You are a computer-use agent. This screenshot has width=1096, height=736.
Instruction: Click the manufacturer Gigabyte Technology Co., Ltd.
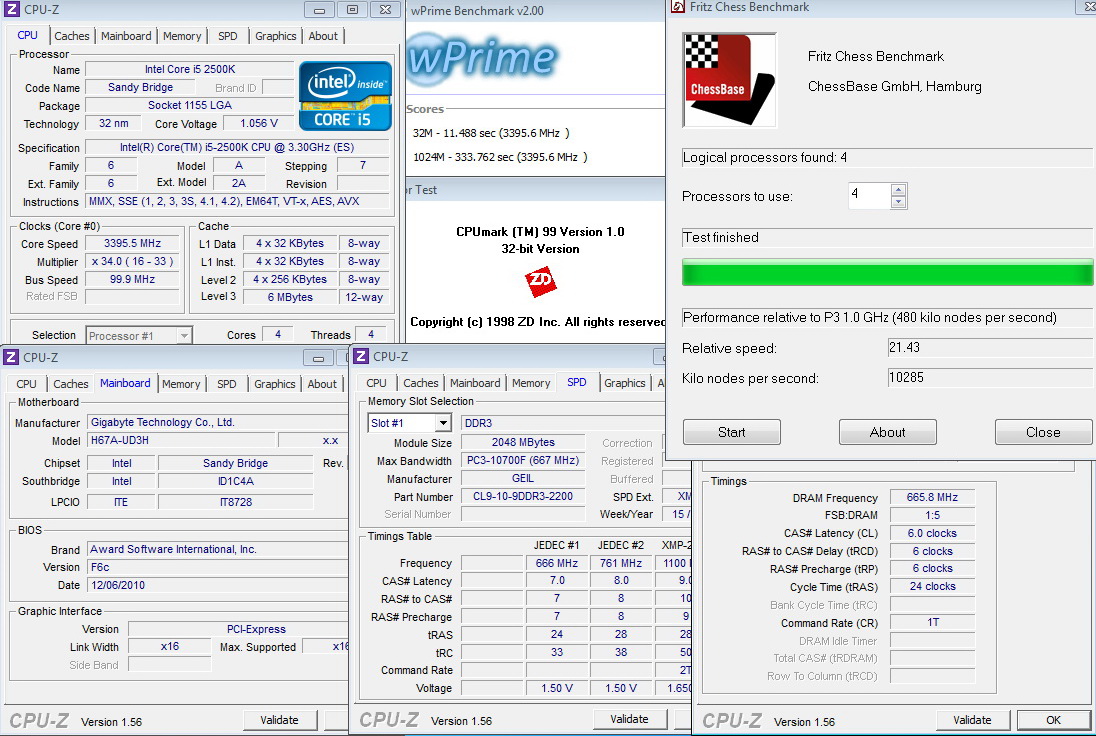[217, 422]
